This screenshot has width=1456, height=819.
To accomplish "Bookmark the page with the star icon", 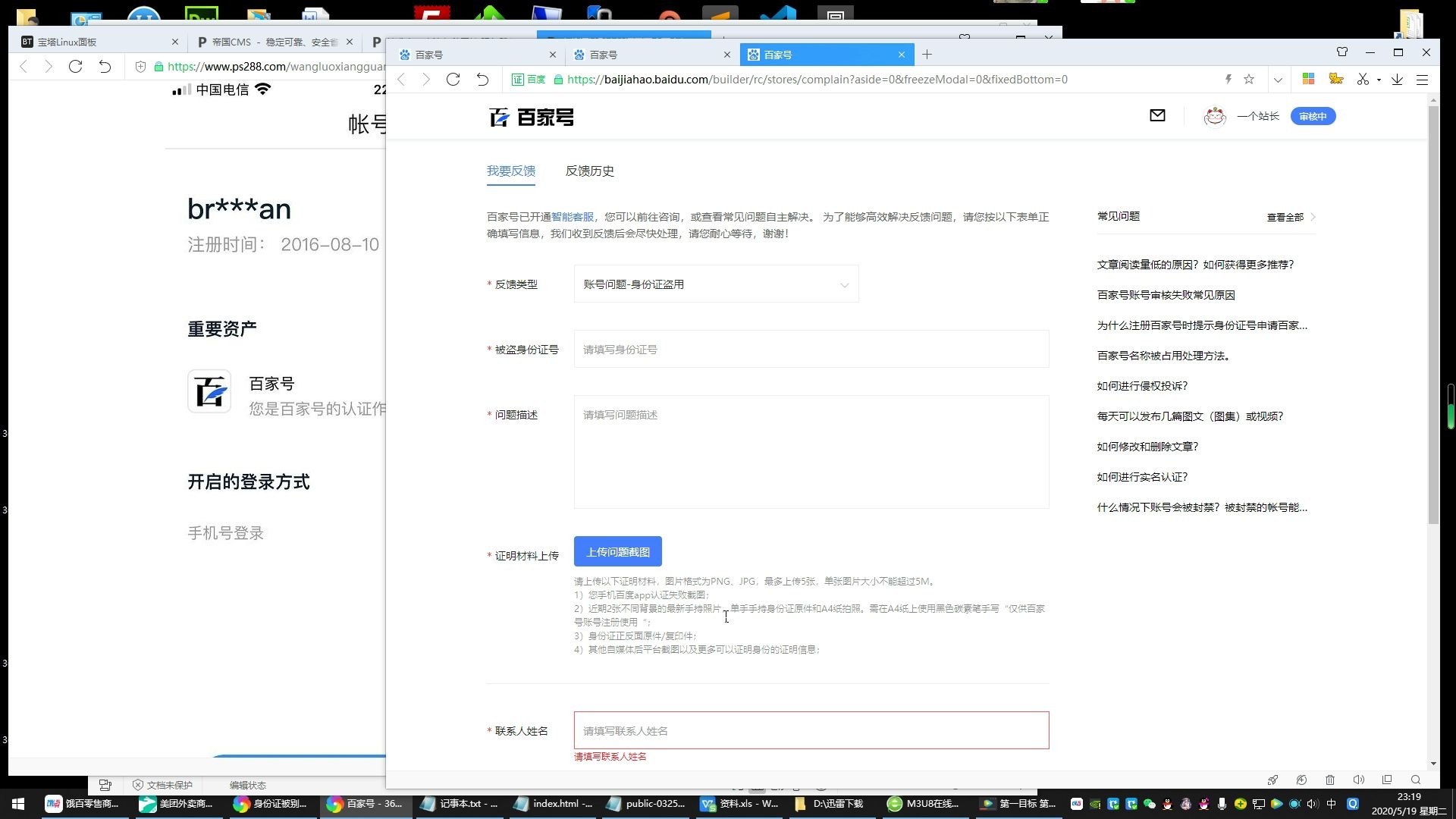I will click(1249, 80).
